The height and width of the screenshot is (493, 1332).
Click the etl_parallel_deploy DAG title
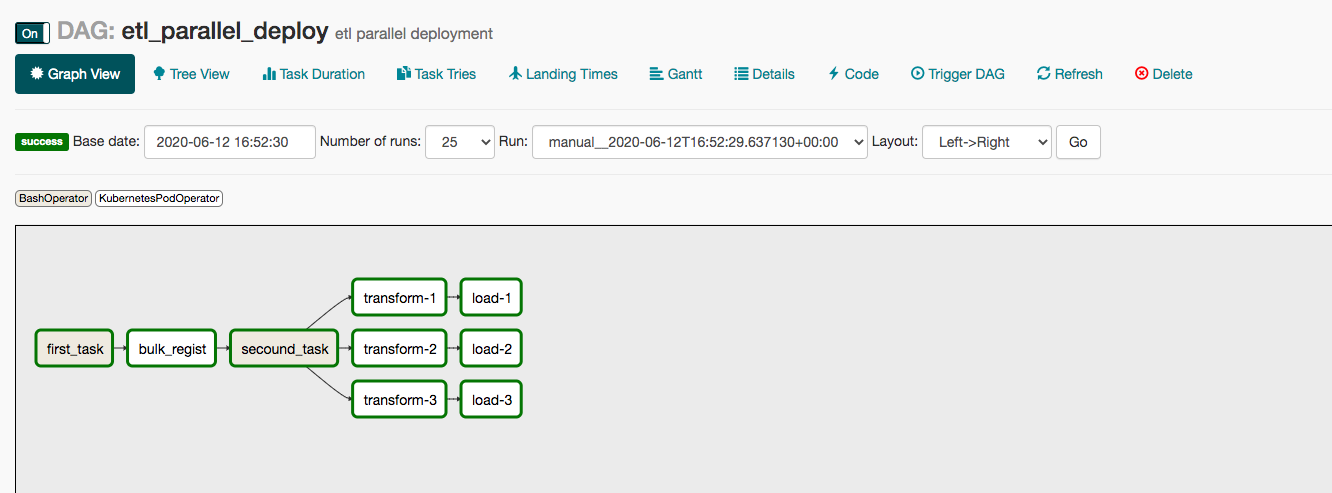pyautogui.click(x=224, y=31)
